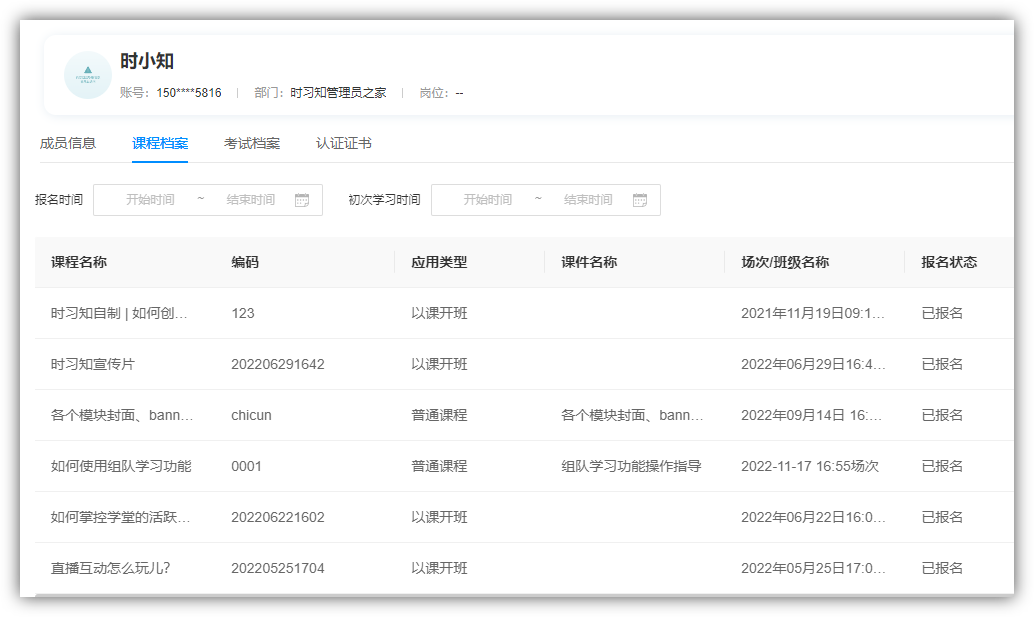1034x617 pixels.
Task: Open the 初次学习时间 end date calendar picker
Action: coord(641,199)
